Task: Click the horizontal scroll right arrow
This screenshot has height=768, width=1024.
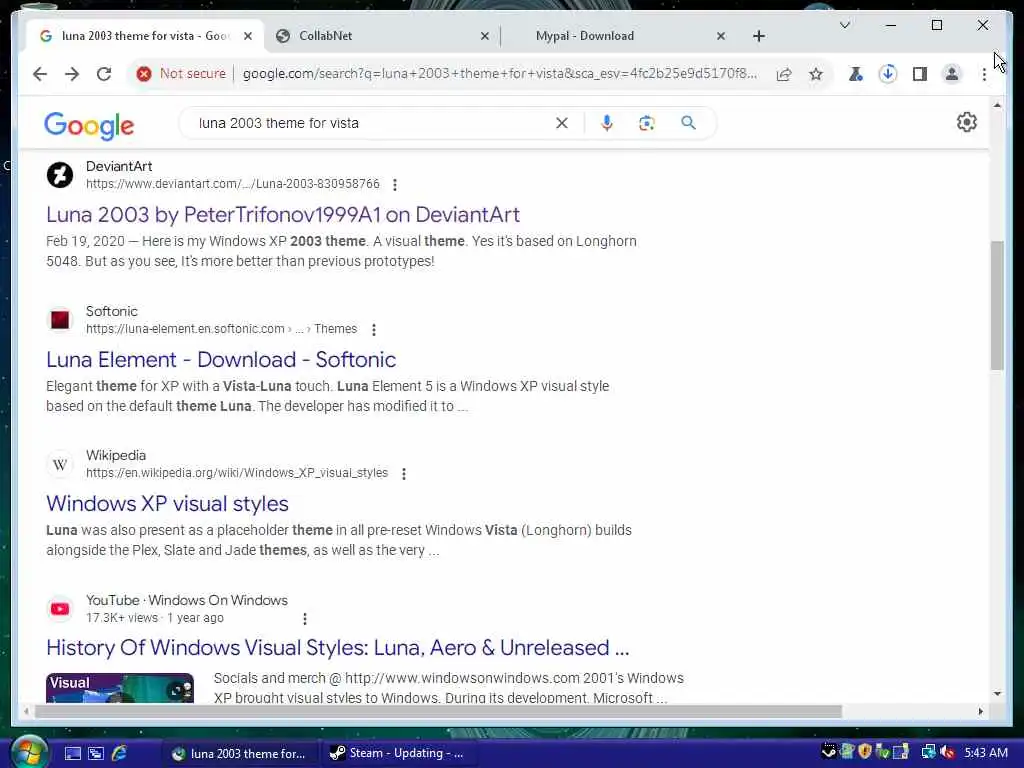Action: [980, 711]
